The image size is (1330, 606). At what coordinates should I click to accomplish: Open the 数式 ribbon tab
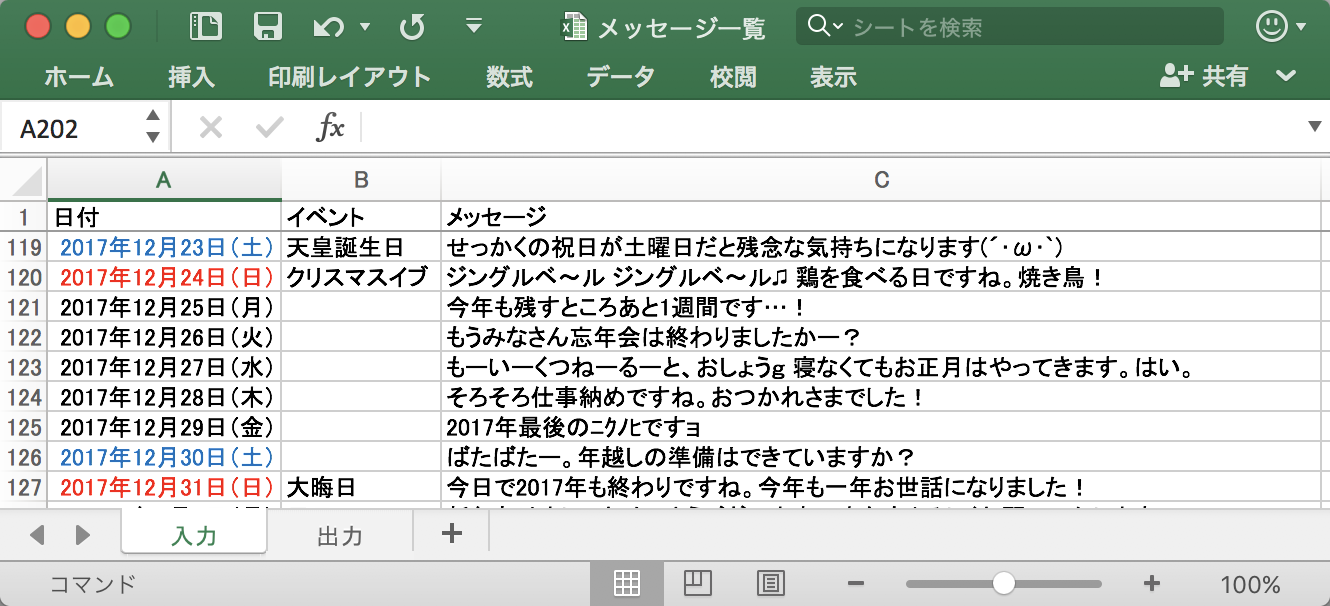point(509,77)
